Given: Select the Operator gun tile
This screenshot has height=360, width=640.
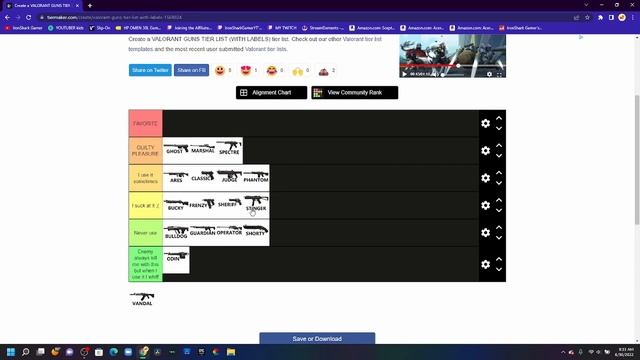Looking at the screenshot, I should coord(229,233).
